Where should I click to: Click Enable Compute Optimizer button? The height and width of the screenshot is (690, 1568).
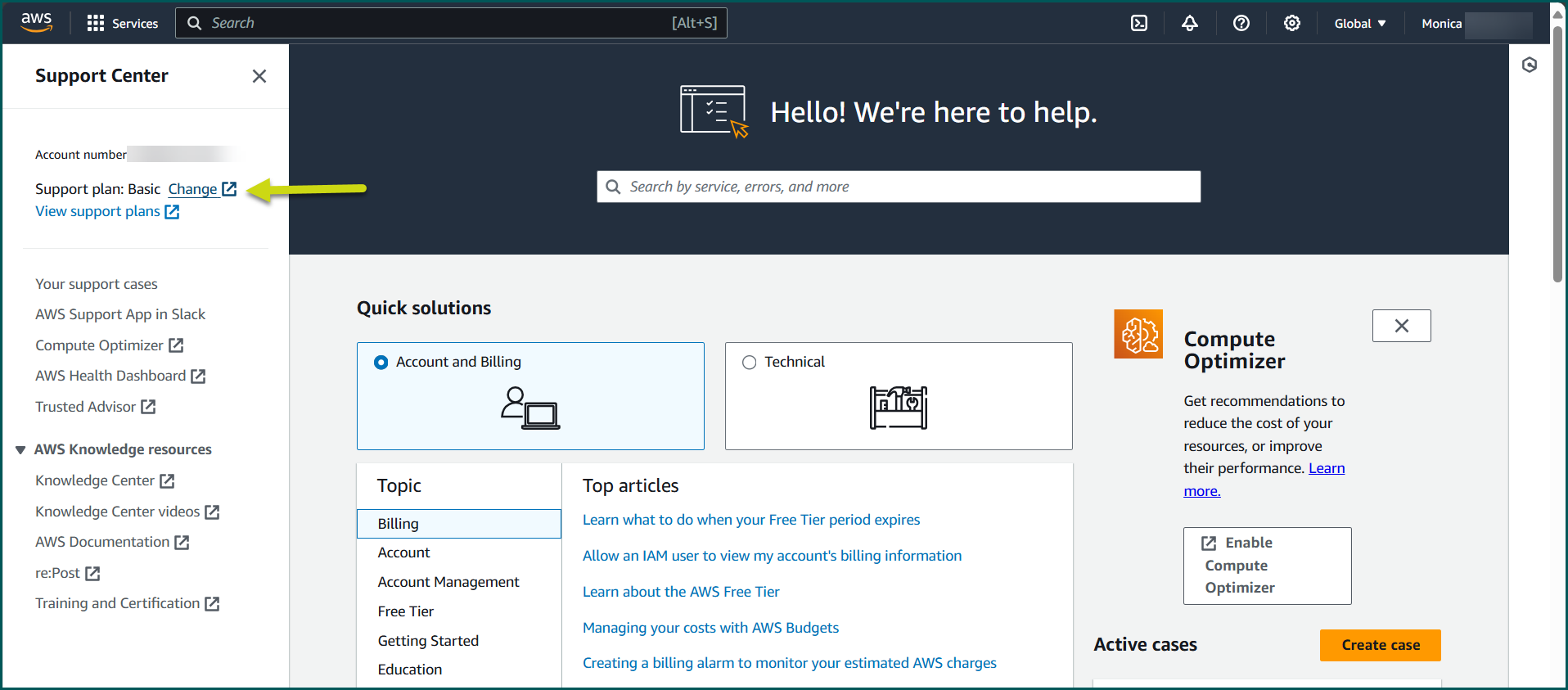coord(1268,566)
